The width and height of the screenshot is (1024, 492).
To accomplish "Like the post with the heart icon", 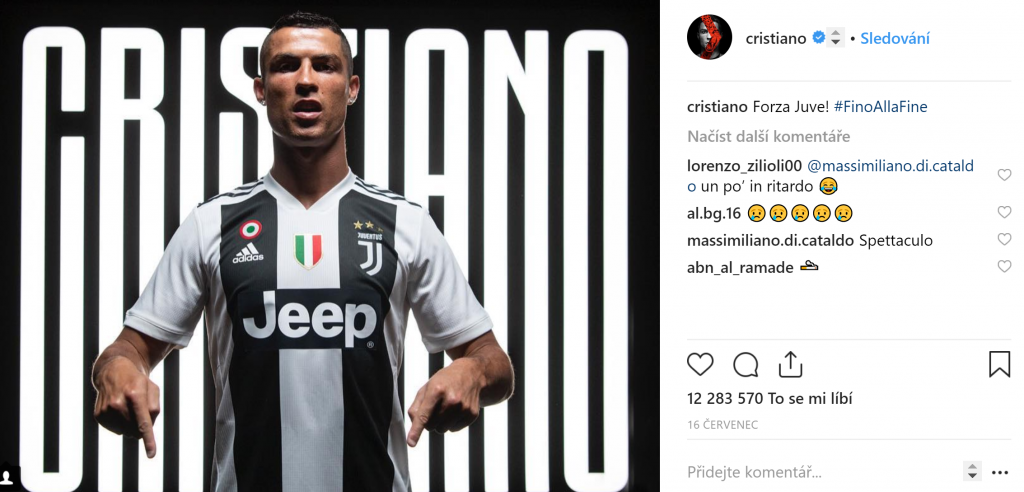I will 700,365.
